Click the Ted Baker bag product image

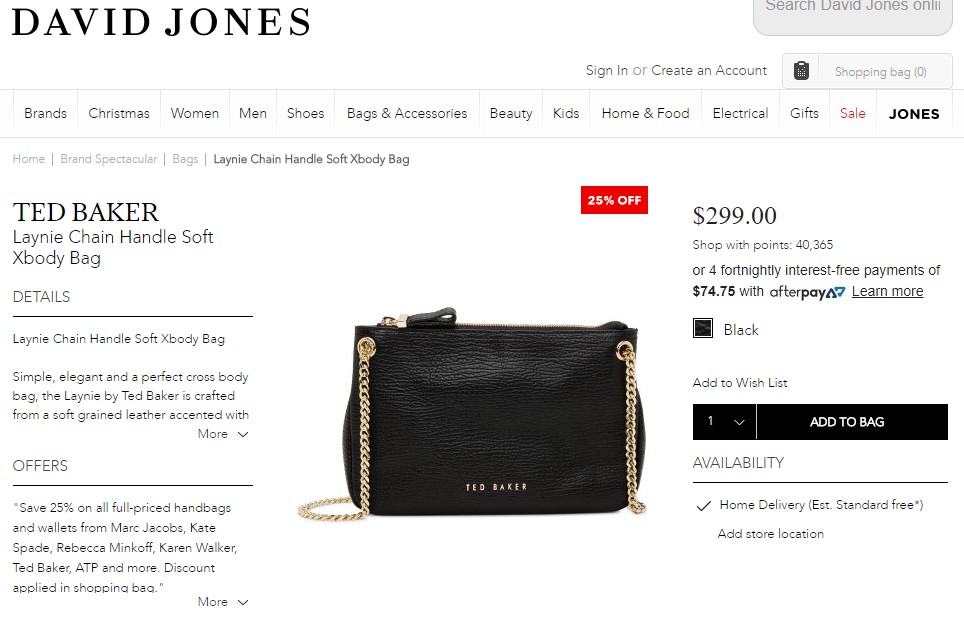click(472, 414)
